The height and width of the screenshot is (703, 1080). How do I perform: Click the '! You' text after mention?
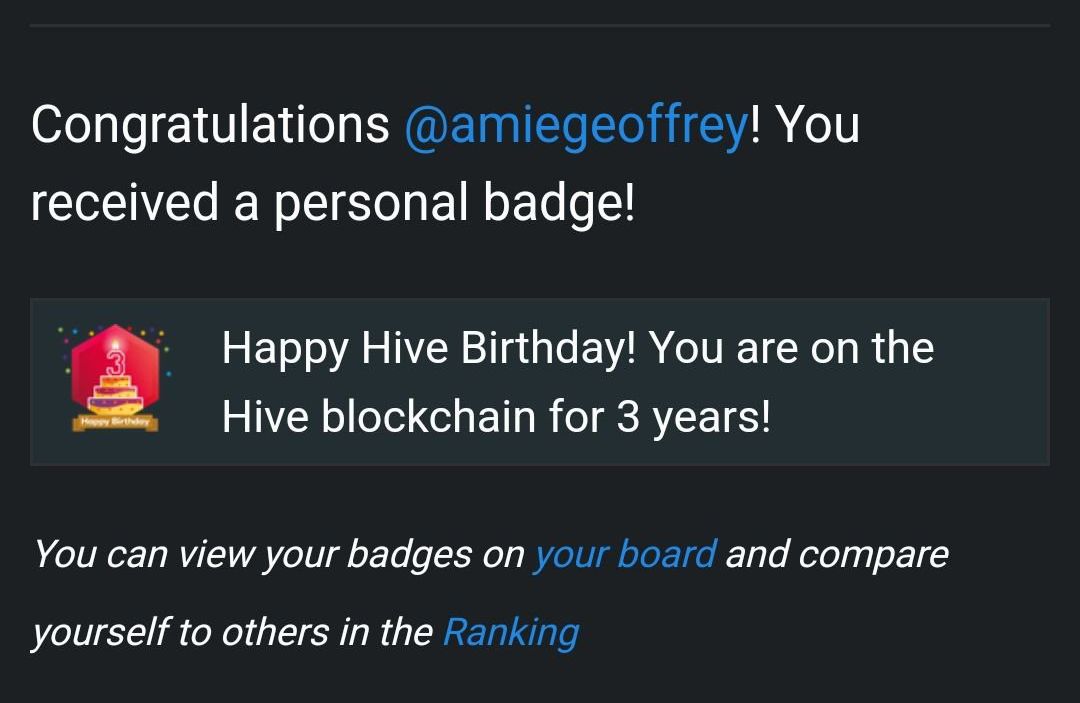[804, 126]
